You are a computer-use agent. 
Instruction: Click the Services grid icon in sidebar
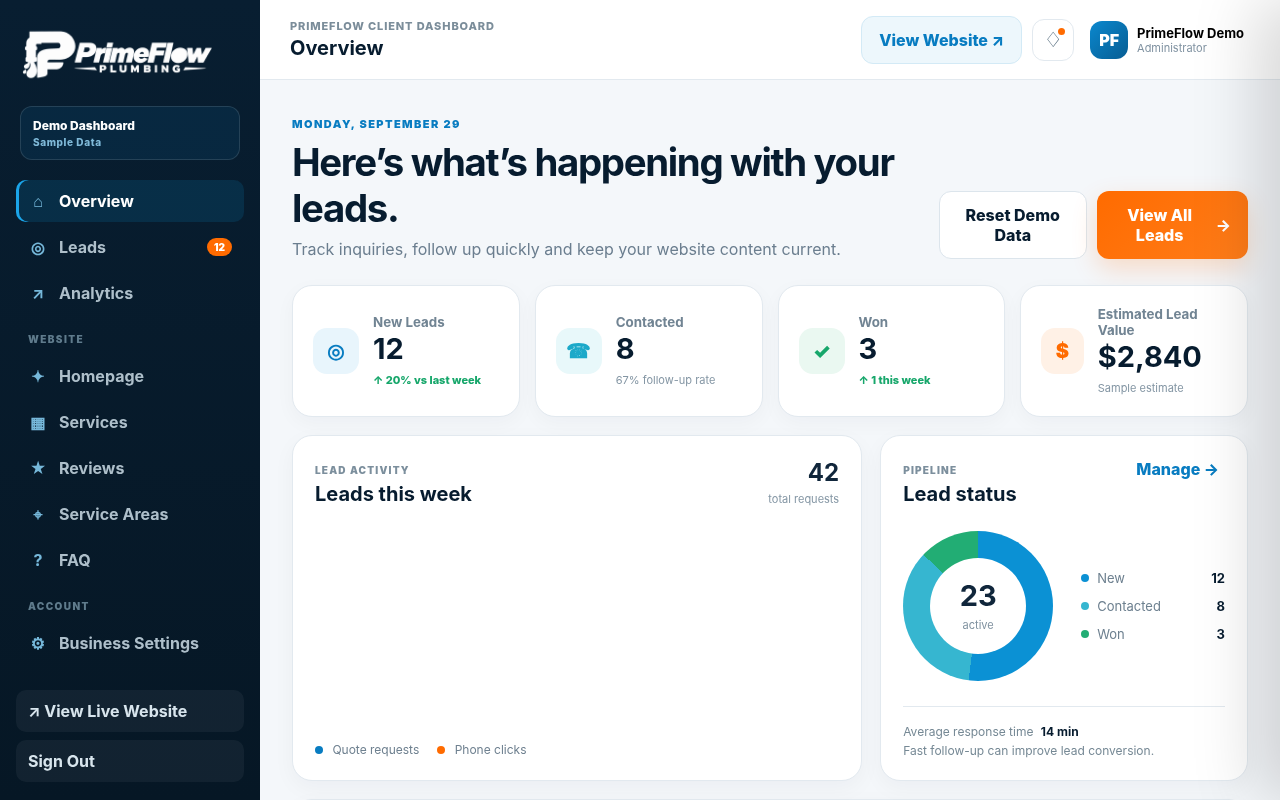tap(38, 423)
